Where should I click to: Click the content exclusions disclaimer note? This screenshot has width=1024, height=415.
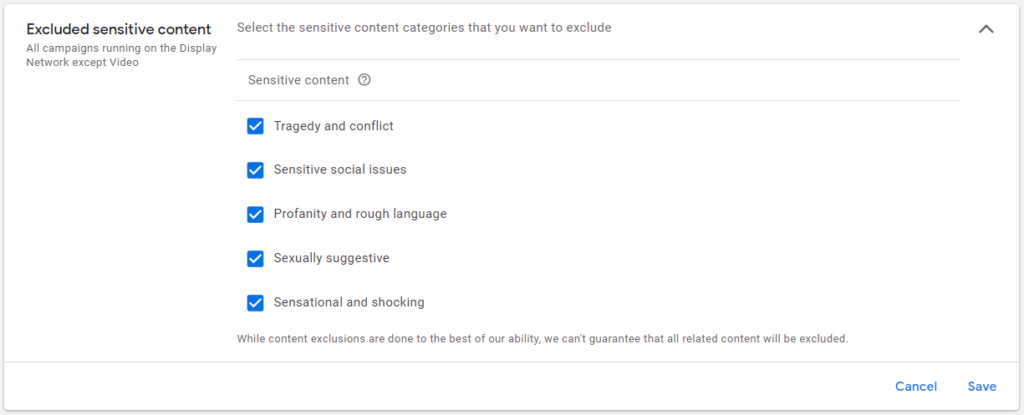pos(543,339)
